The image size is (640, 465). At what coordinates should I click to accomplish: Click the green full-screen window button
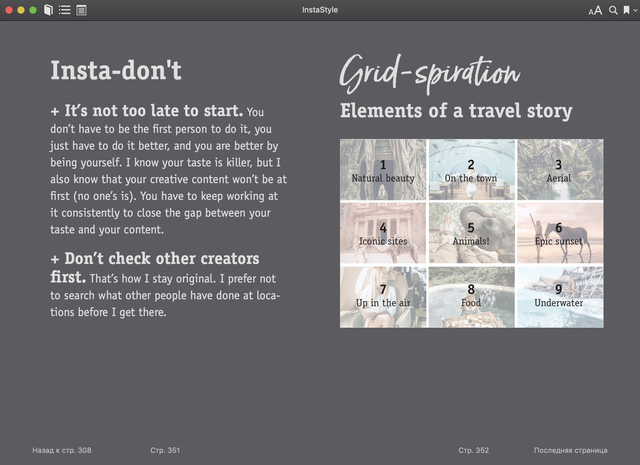(33, 10)
